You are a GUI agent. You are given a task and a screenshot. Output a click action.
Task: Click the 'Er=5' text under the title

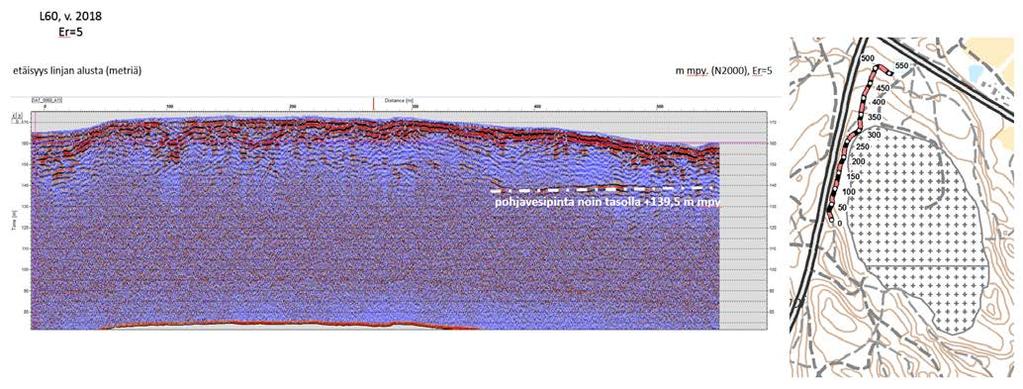70,31
